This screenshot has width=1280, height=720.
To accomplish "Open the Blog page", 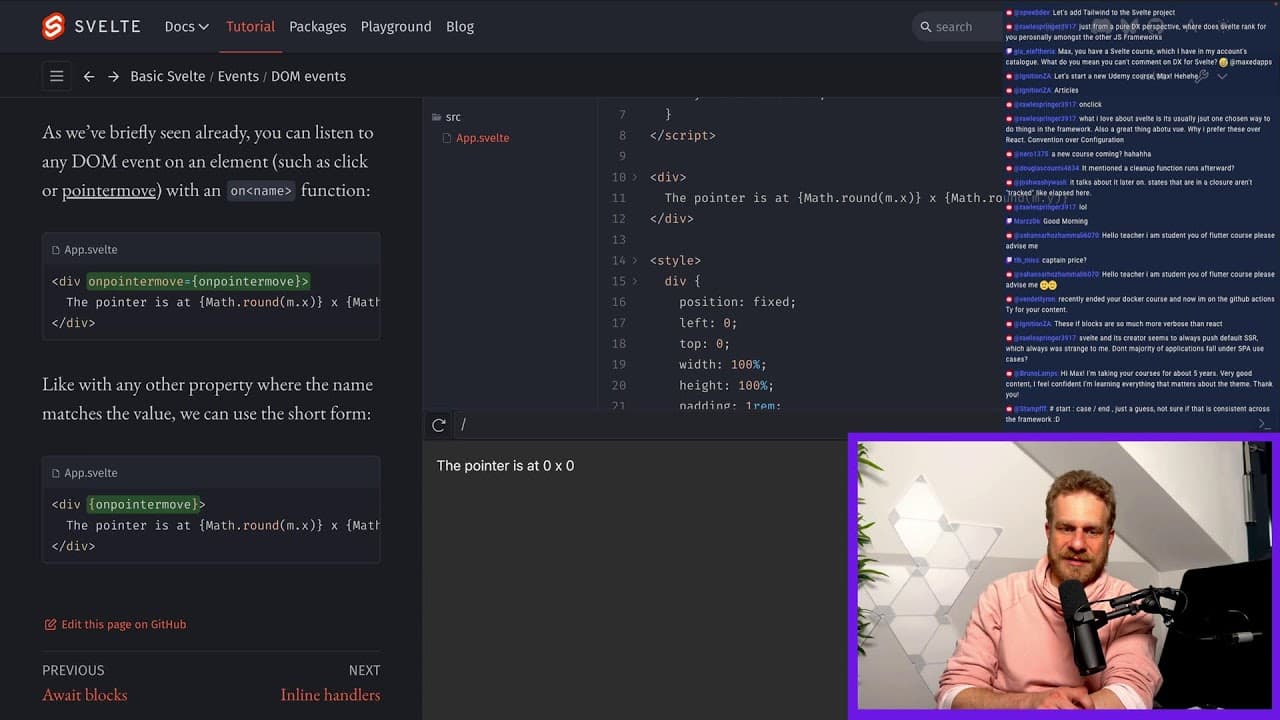I will [x=460, y=27].
